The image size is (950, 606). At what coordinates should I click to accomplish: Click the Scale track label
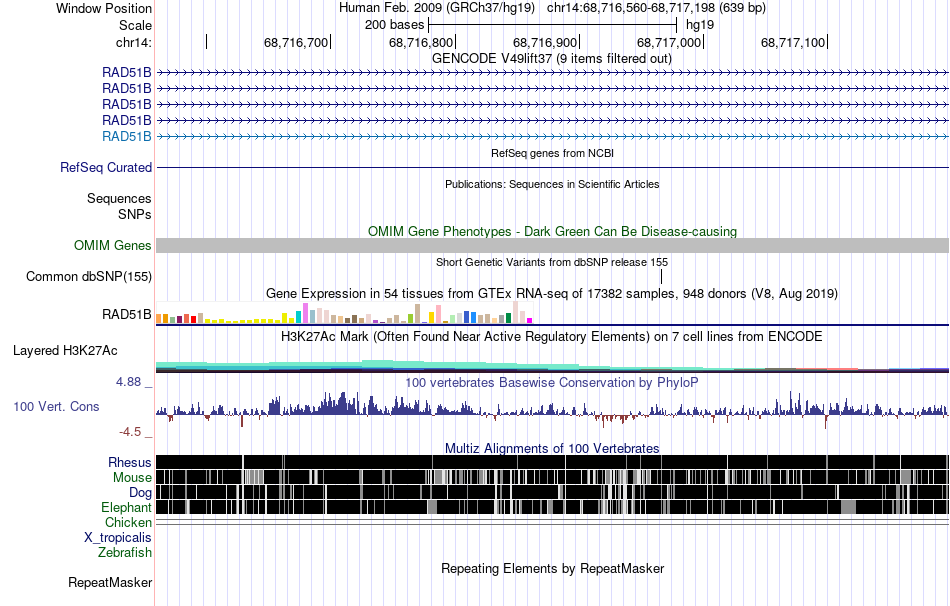[135, 25]
